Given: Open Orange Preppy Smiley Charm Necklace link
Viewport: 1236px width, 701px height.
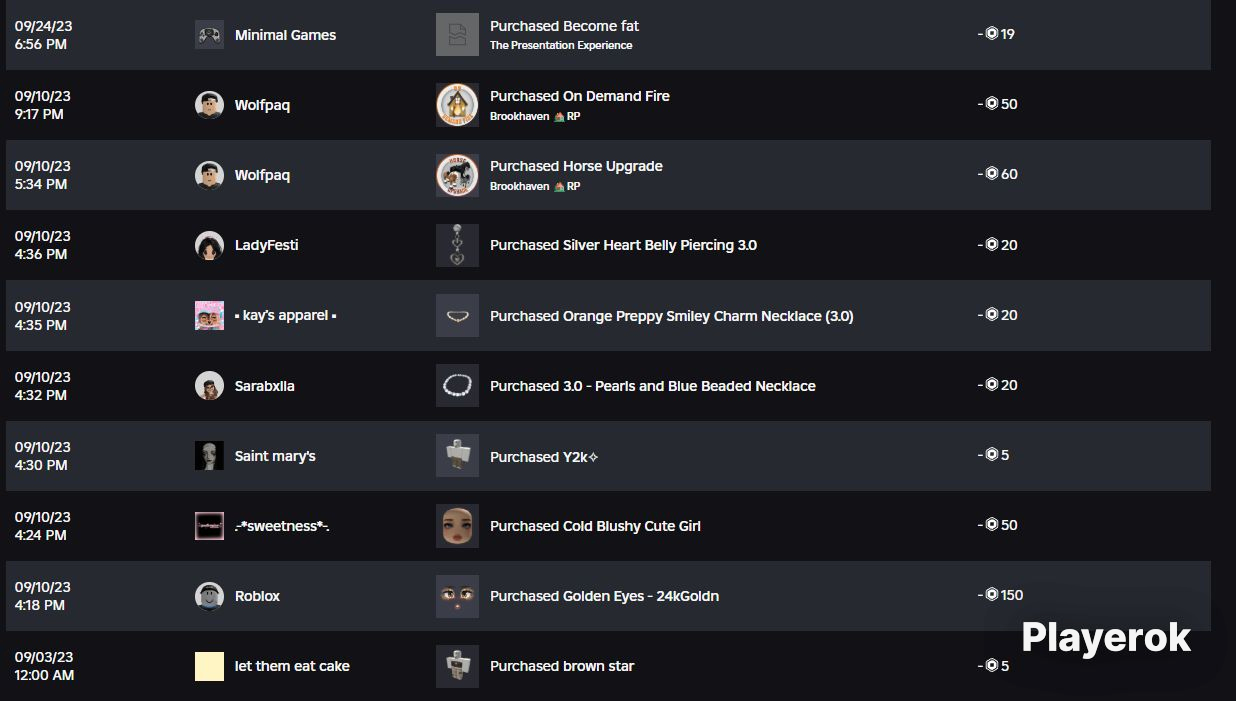Looking at the screenshot, I should (671, 316).
